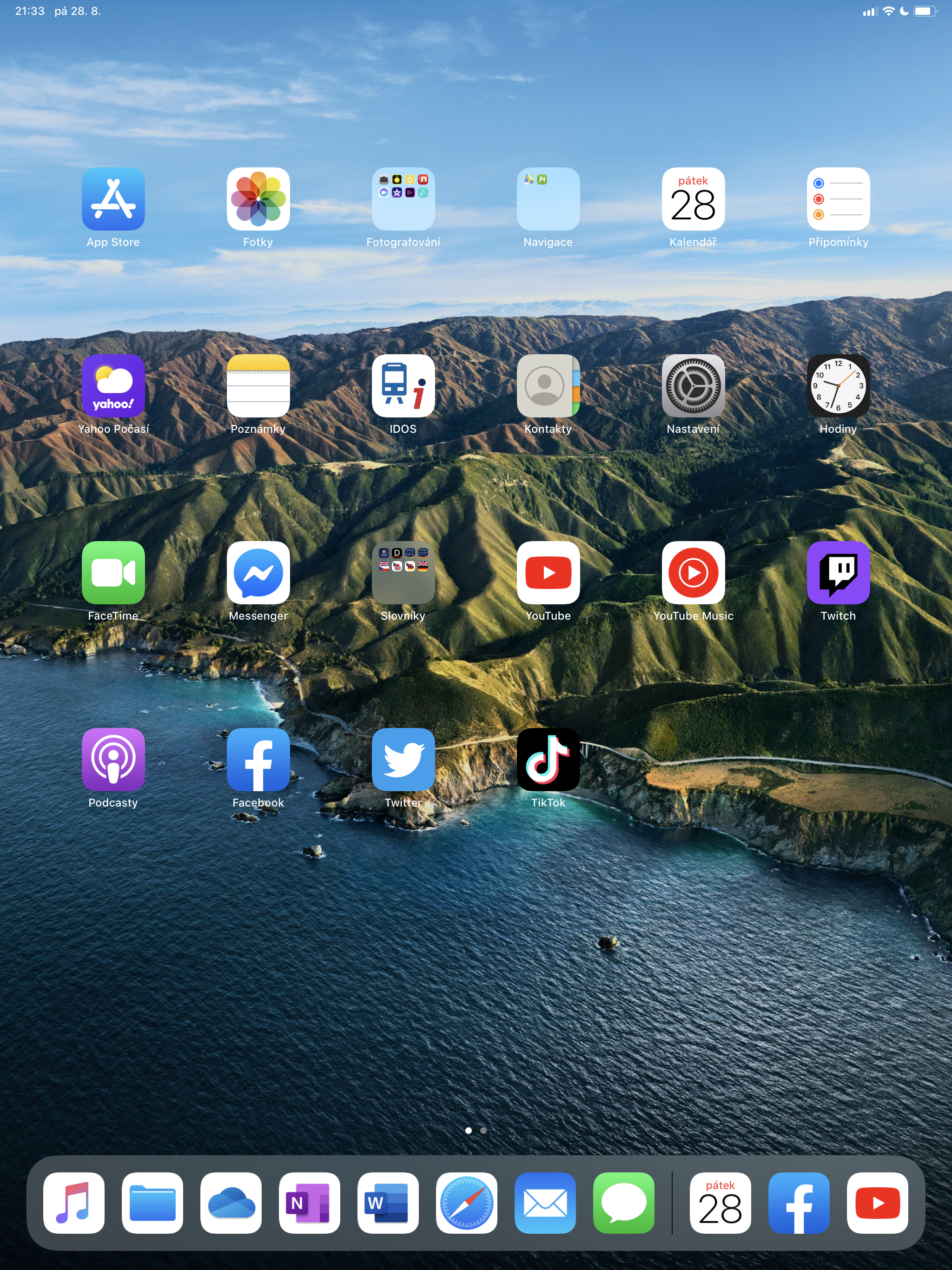Image resolution: width=952 pixels, height=1270 pixels.
Task: Open Nastavení settings app
Action: (693, 385)
